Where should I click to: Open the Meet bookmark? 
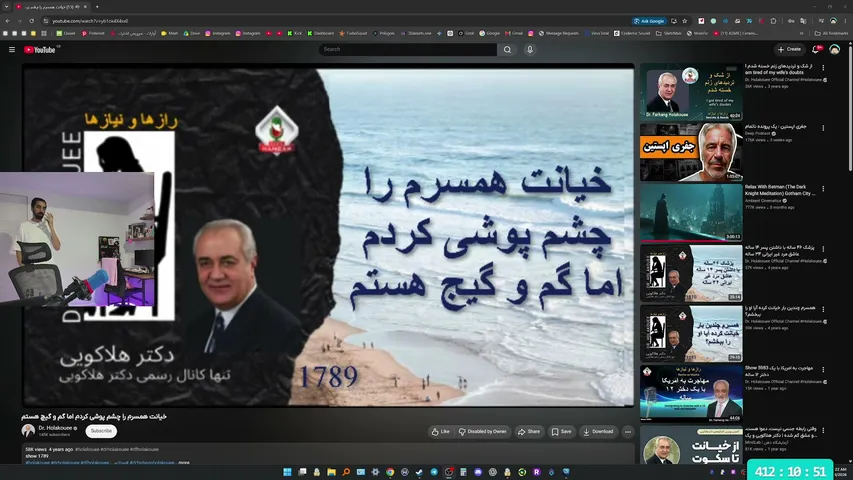[170, 33]
